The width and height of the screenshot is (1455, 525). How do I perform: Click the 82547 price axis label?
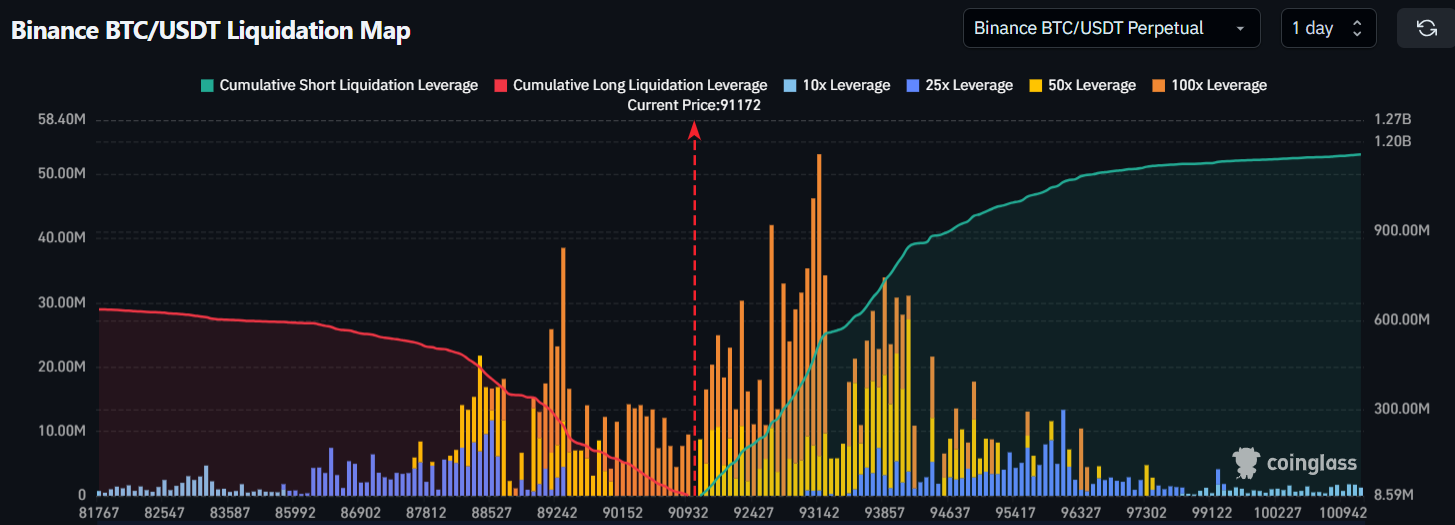click(x=164, y=512)
